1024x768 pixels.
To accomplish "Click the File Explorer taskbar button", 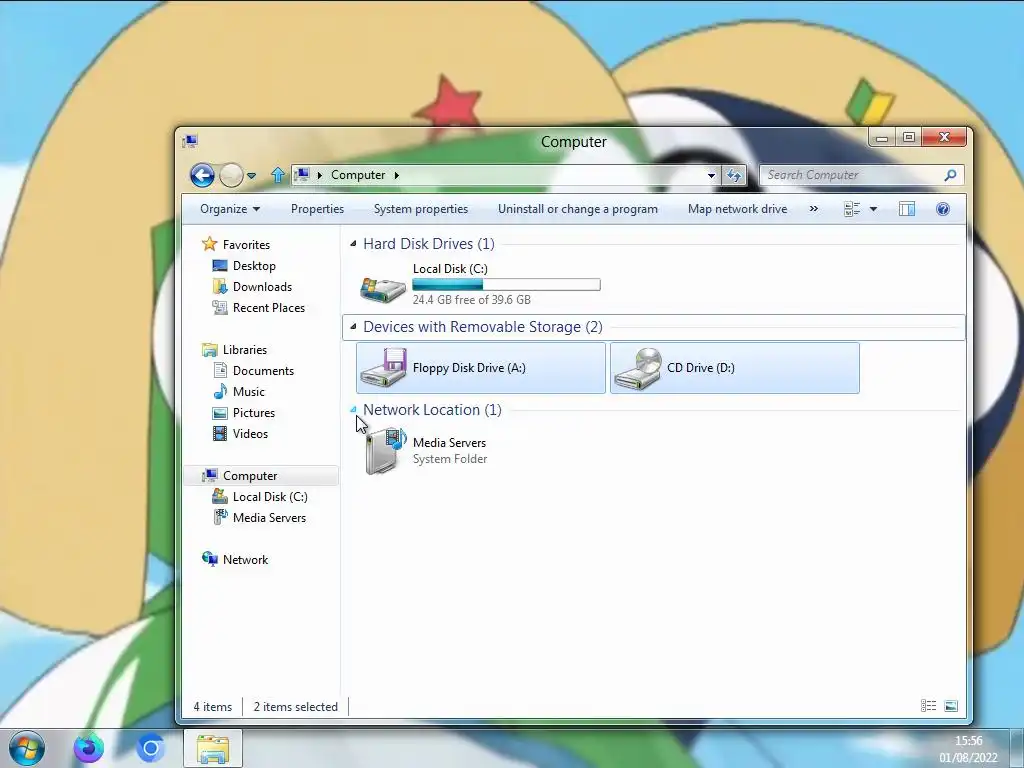I will [213, 748].
